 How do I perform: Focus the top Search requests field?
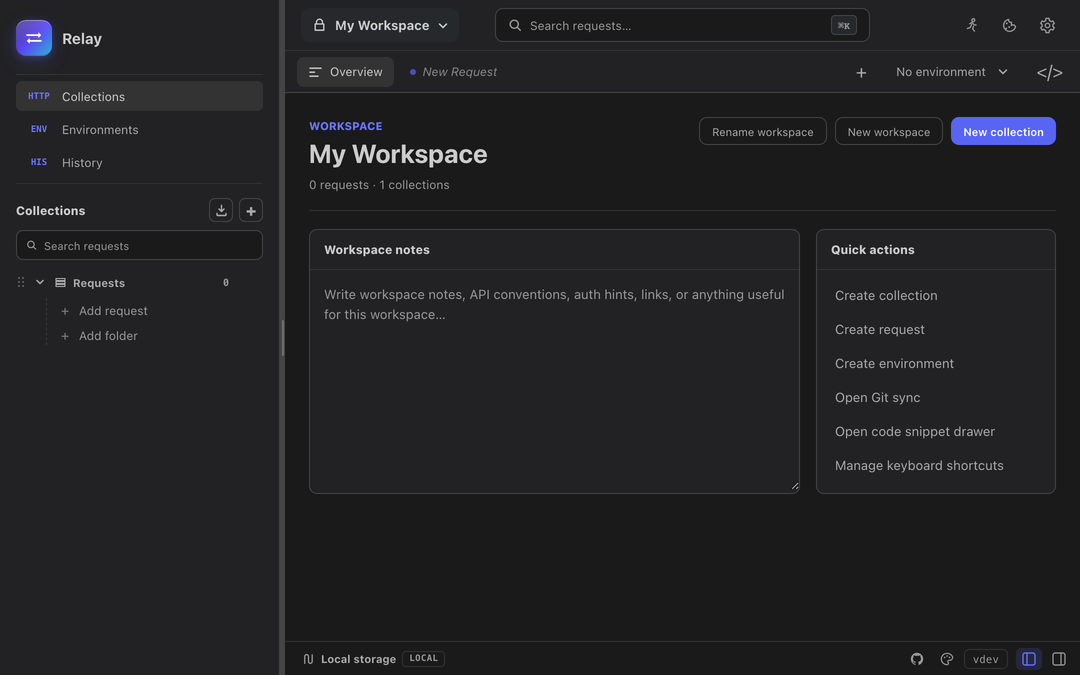[x=682, y=25]
